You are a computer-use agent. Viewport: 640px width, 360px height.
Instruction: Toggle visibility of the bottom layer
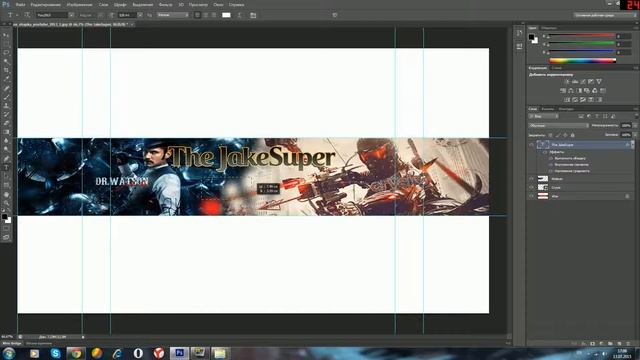click(531, 196)
